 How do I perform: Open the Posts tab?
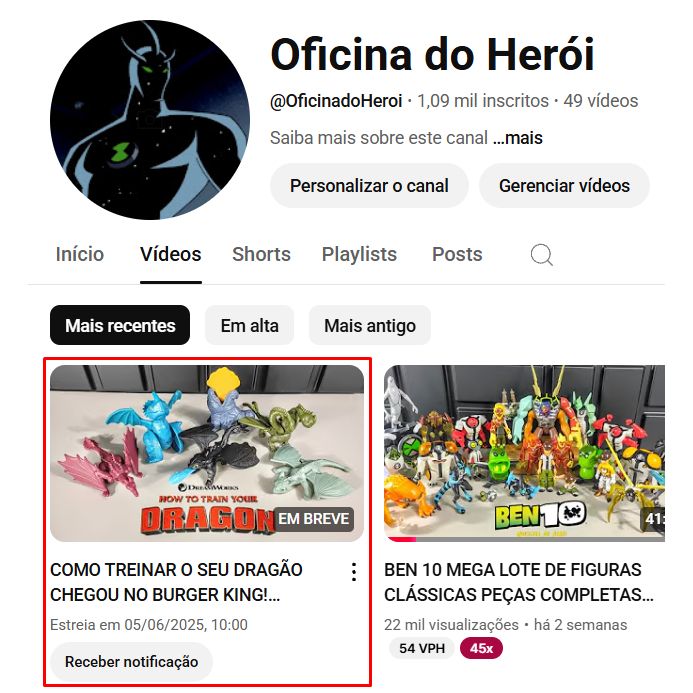pyautogui.click(x=457, y=255)
